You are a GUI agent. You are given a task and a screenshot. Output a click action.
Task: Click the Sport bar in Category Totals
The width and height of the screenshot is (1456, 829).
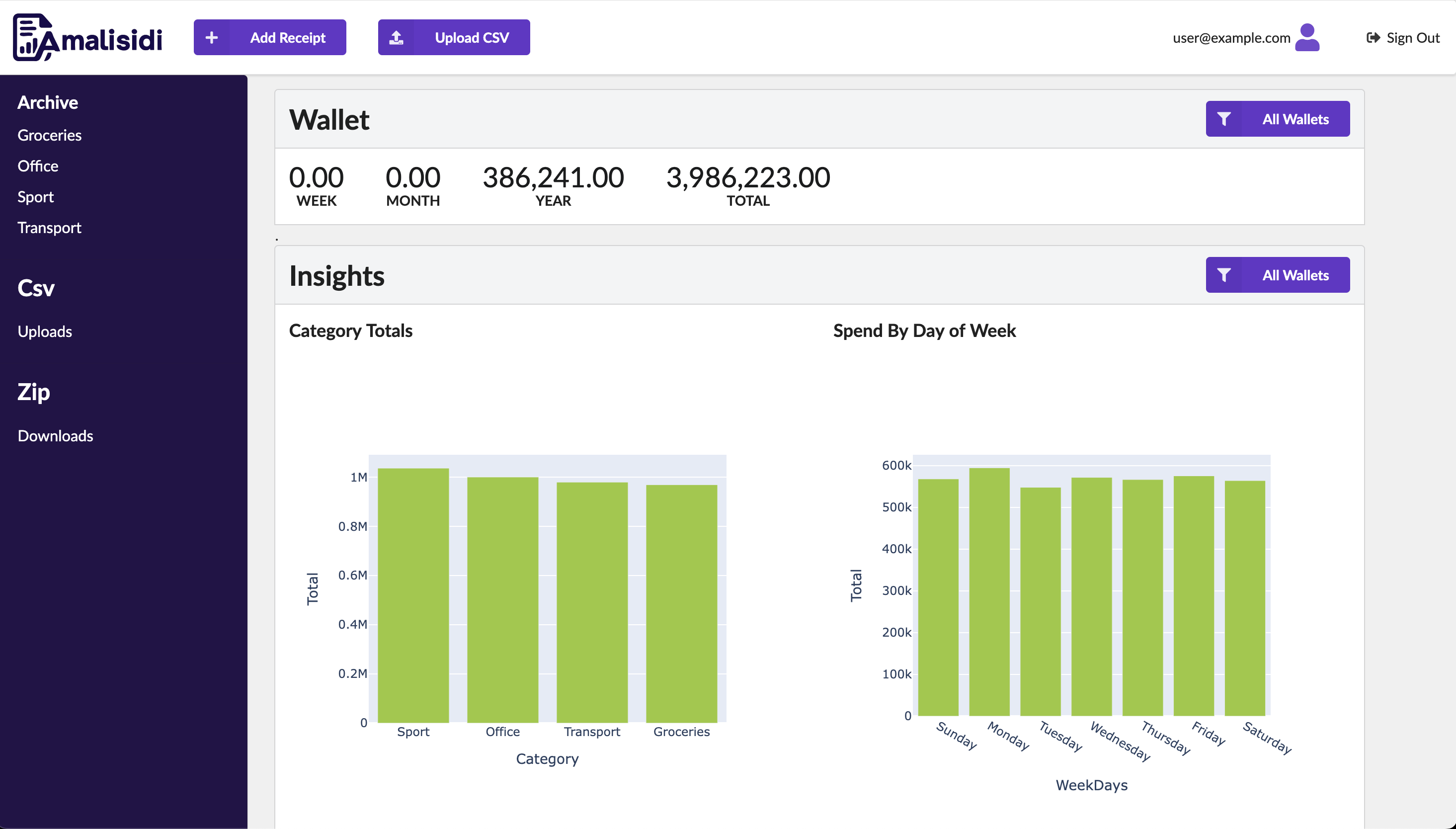[413, 595]
